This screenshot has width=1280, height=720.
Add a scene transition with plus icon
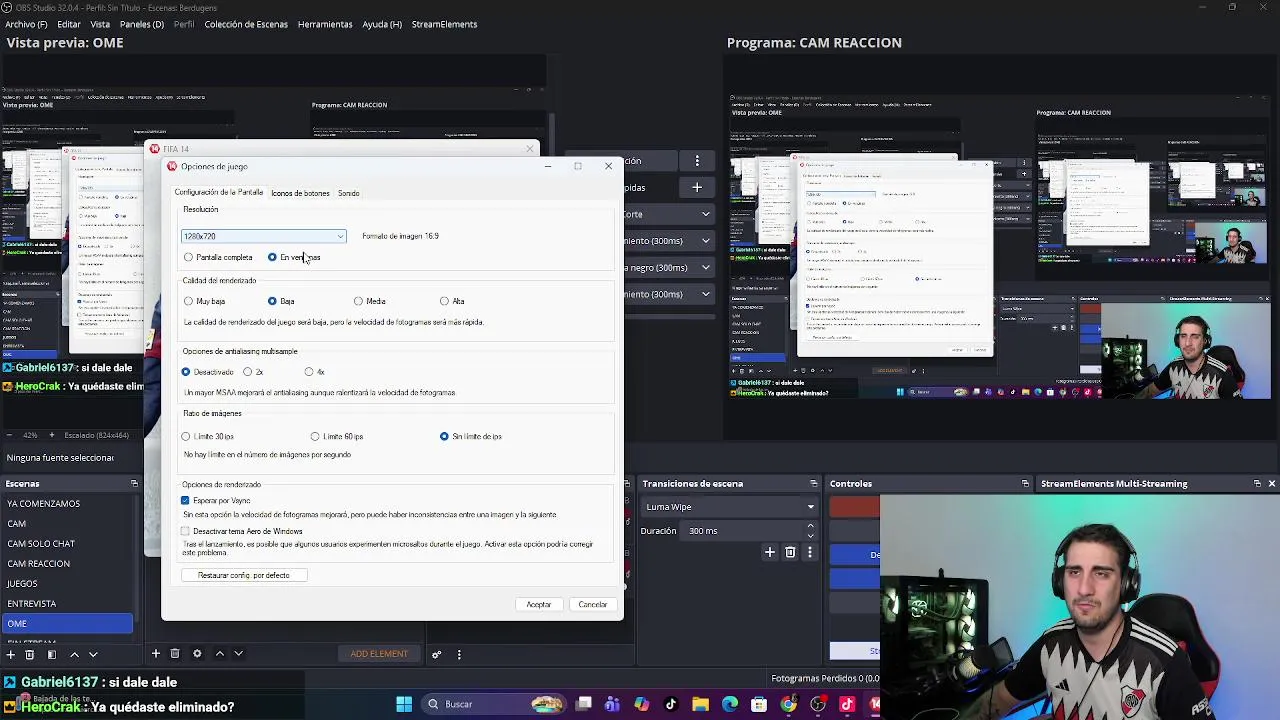point(770,552)
